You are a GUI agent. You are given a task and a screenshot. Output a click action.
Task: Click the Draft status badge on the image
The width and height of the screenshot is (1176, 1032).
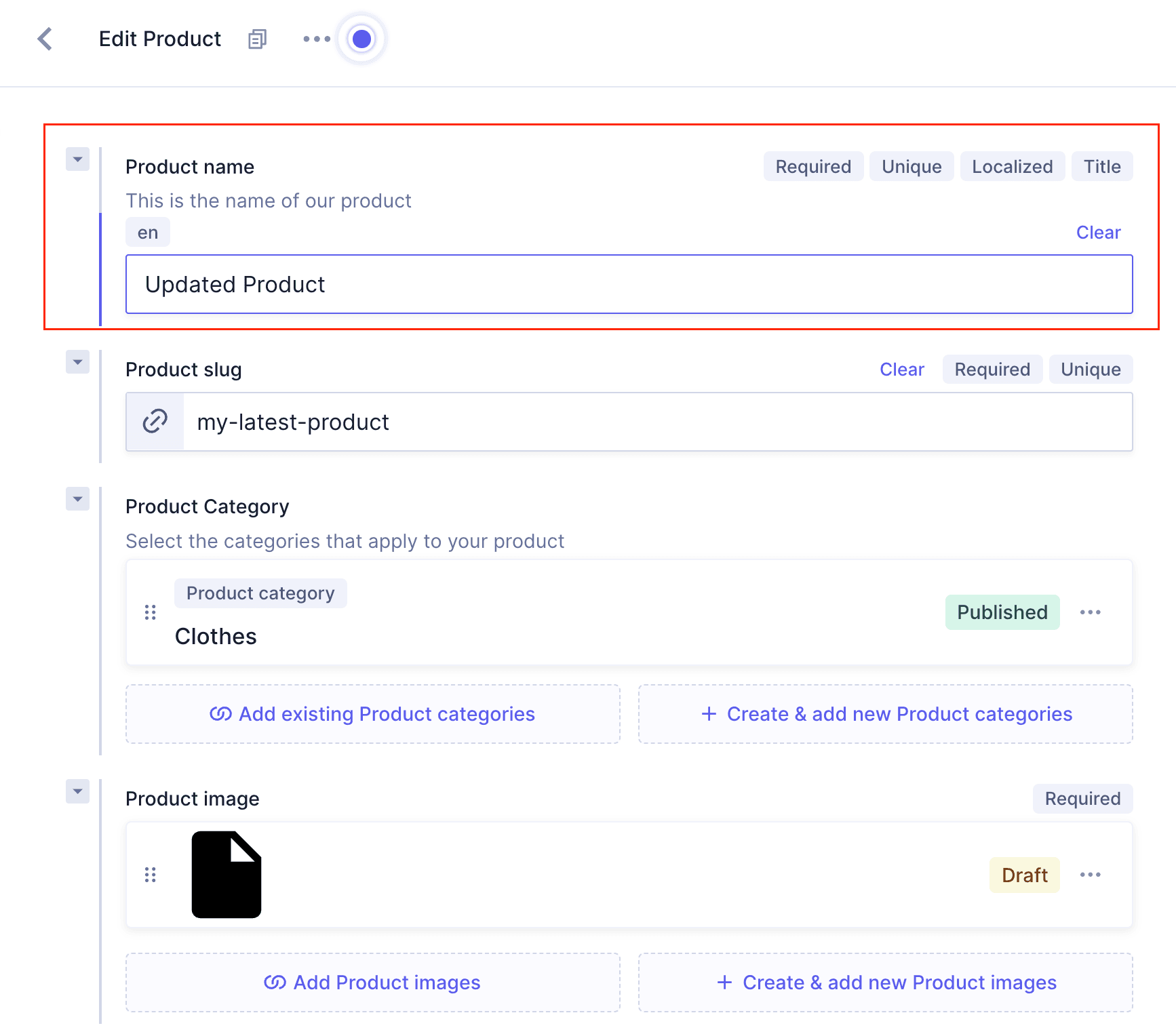pos(1024,875)
